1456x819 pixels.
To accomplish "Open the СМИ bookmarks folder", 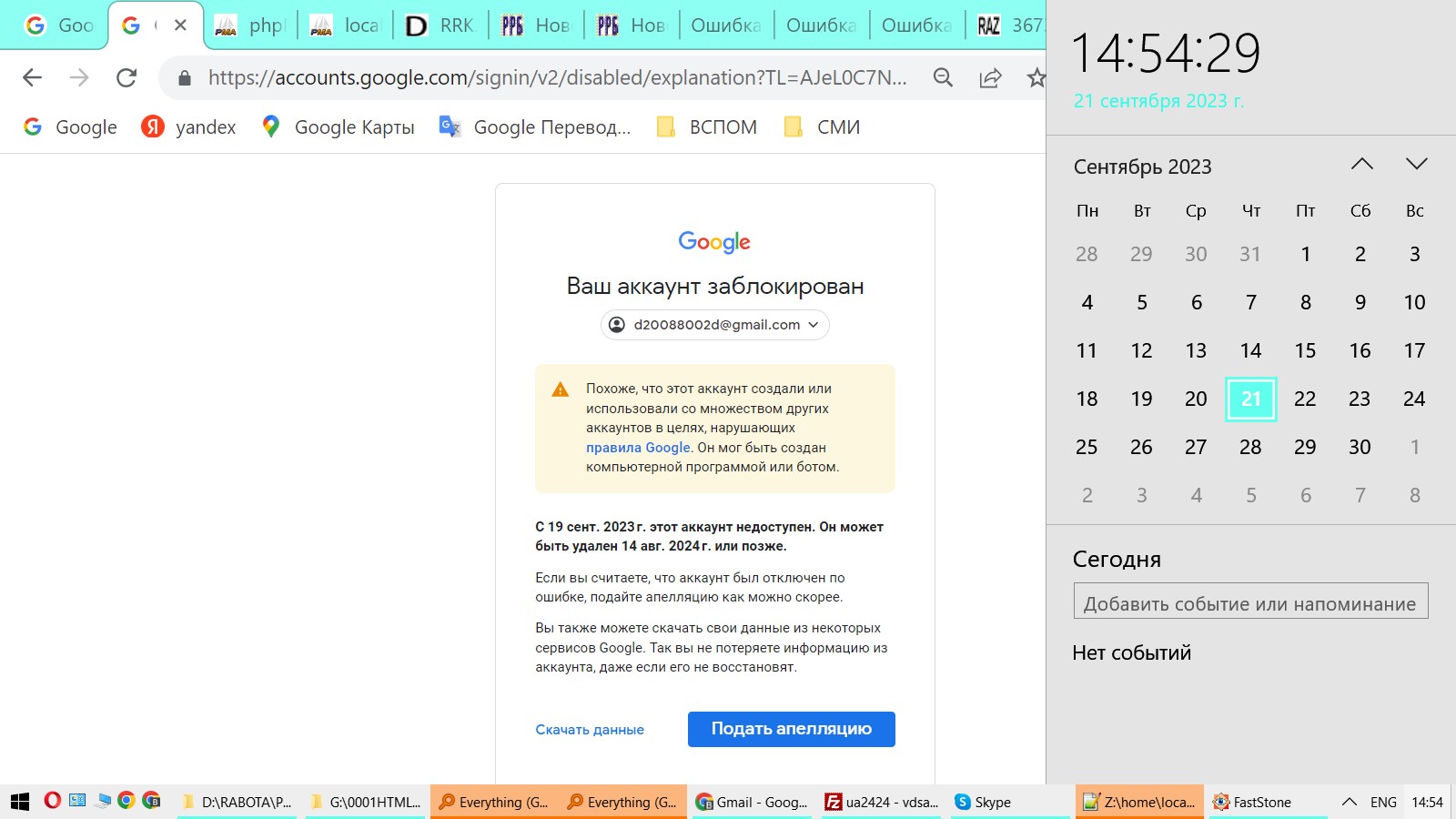I will pos(823,127).
